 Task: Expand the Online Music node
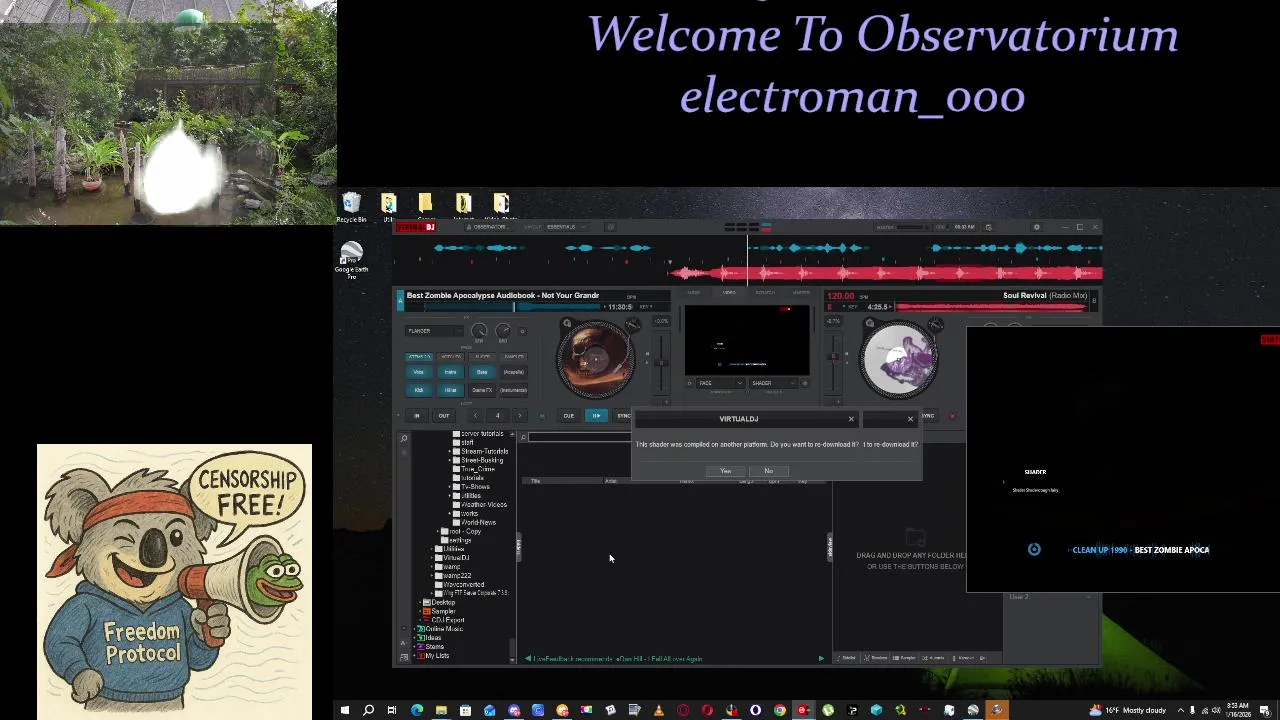(415, 629)
